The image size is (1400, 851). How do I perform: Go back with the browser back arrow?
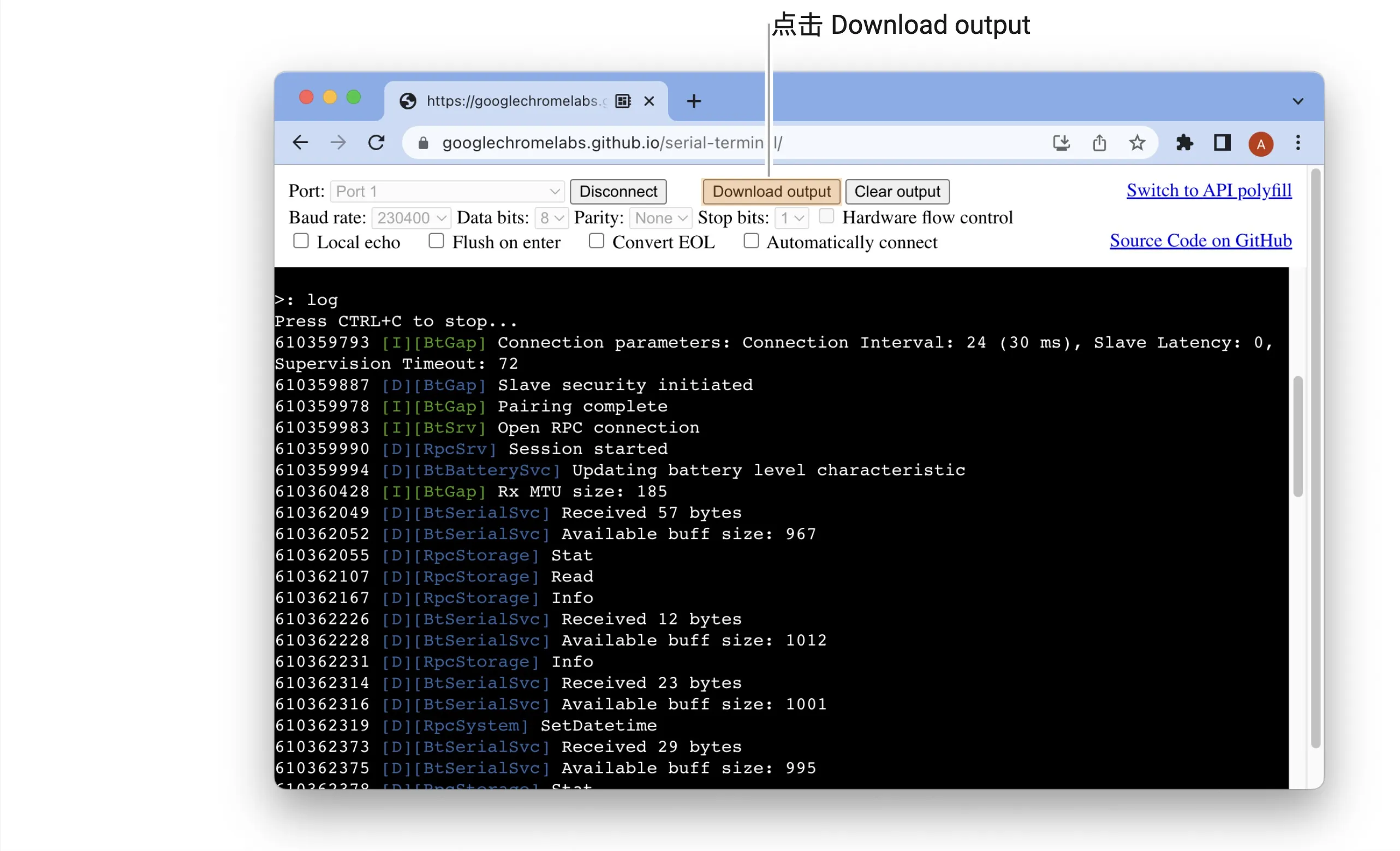click(x=301, y=142)
